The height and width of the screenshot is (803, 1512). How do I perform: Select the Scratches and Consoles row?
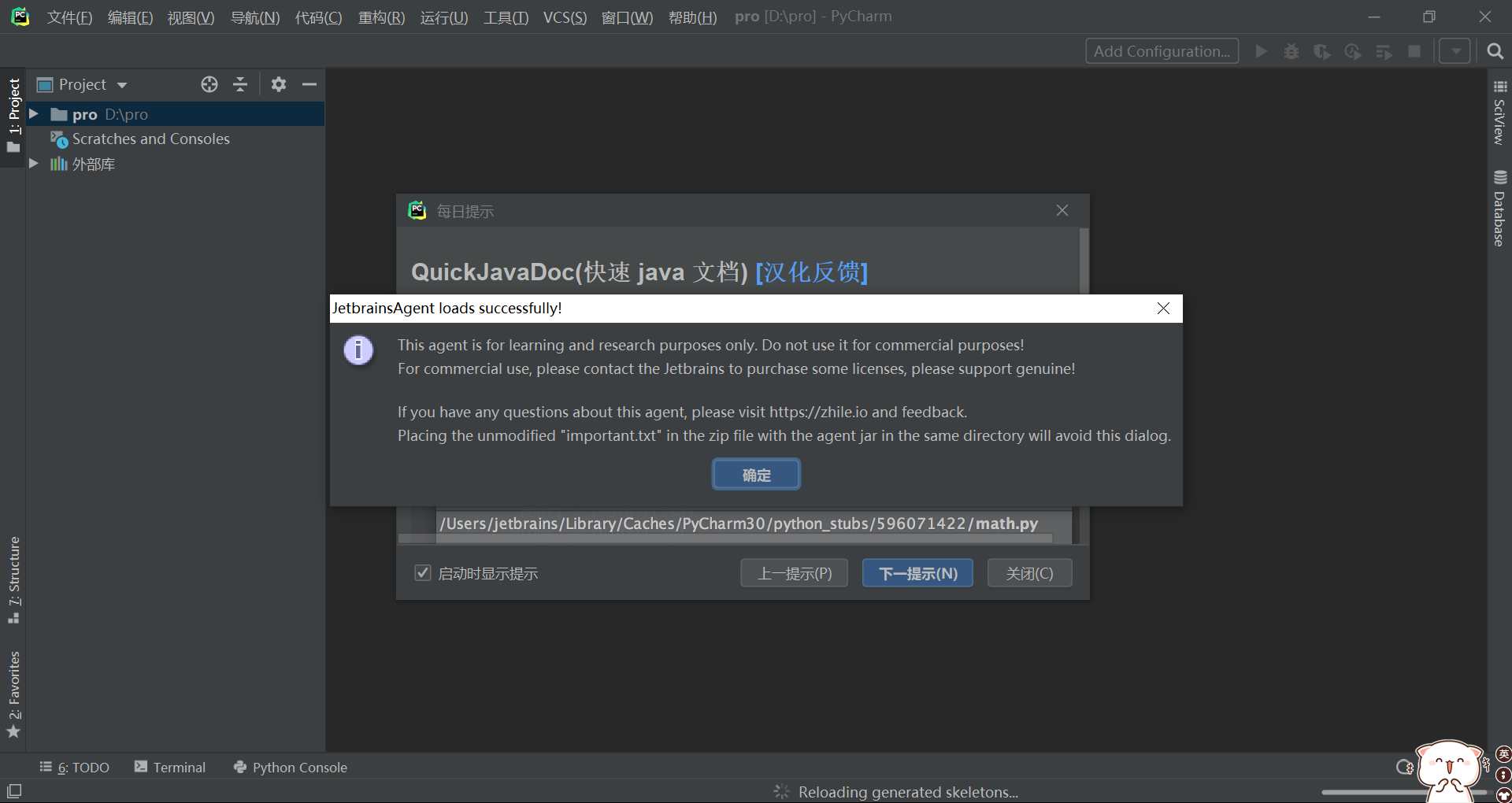(x=176, y=139)
